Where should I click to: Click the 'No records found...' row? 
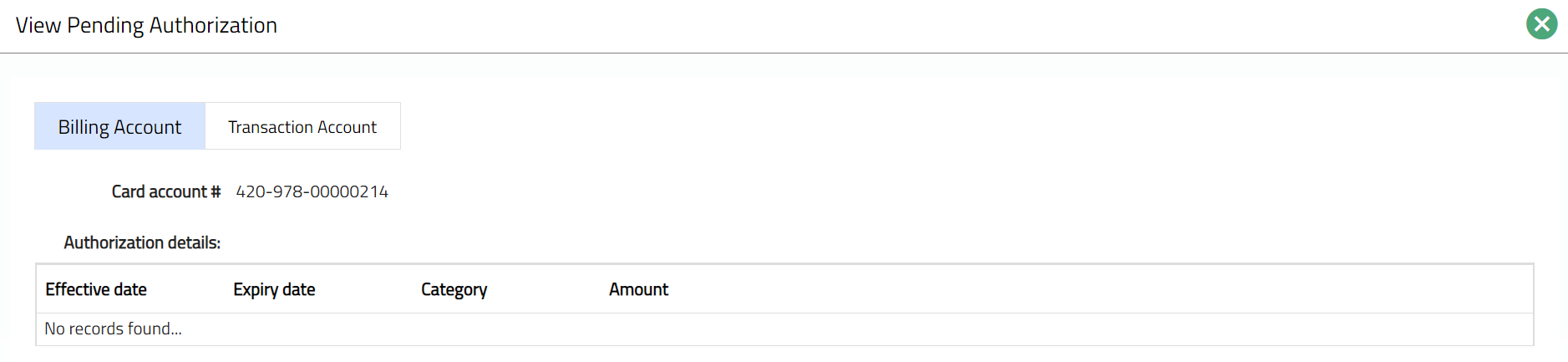113,329
